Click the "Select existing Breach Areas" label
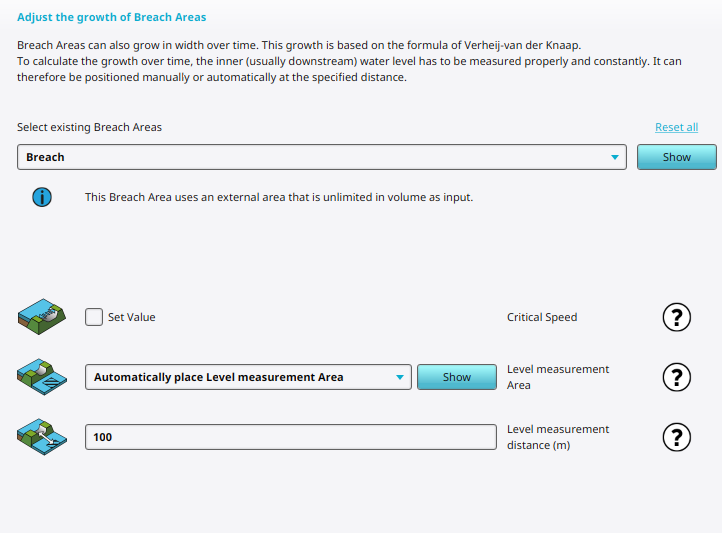 (x=89, y=127)
